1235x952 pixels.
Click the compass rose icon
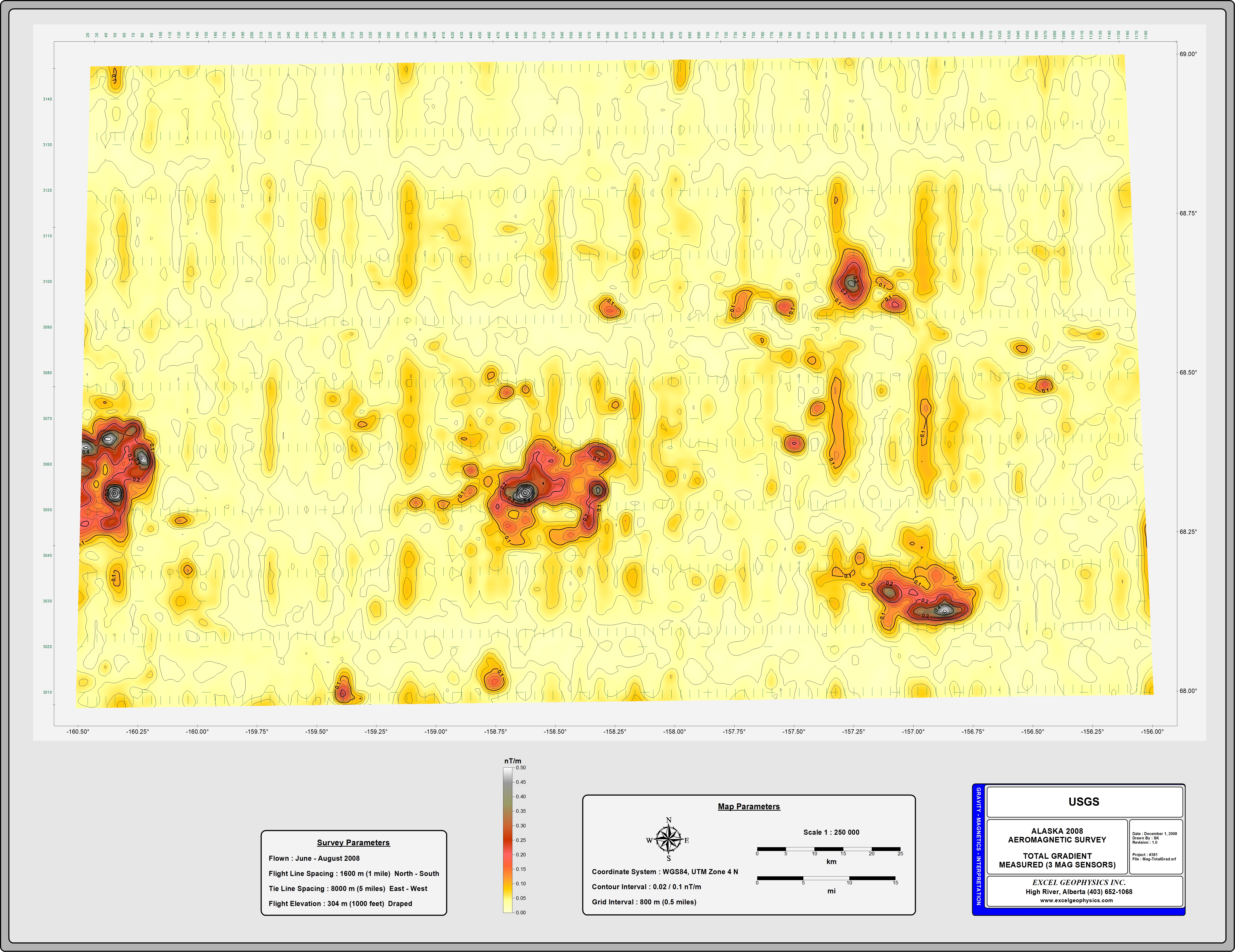coord(668,840)
